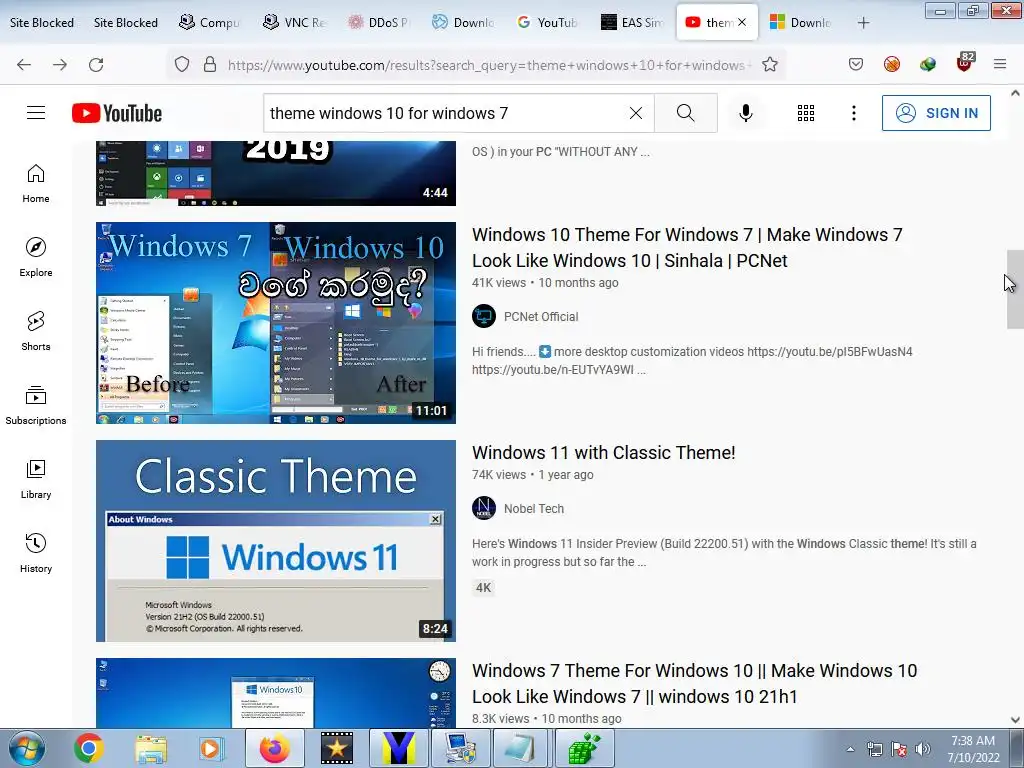
Task: Open the 2019 video thumbnail
Action: [x=276, y=173]
